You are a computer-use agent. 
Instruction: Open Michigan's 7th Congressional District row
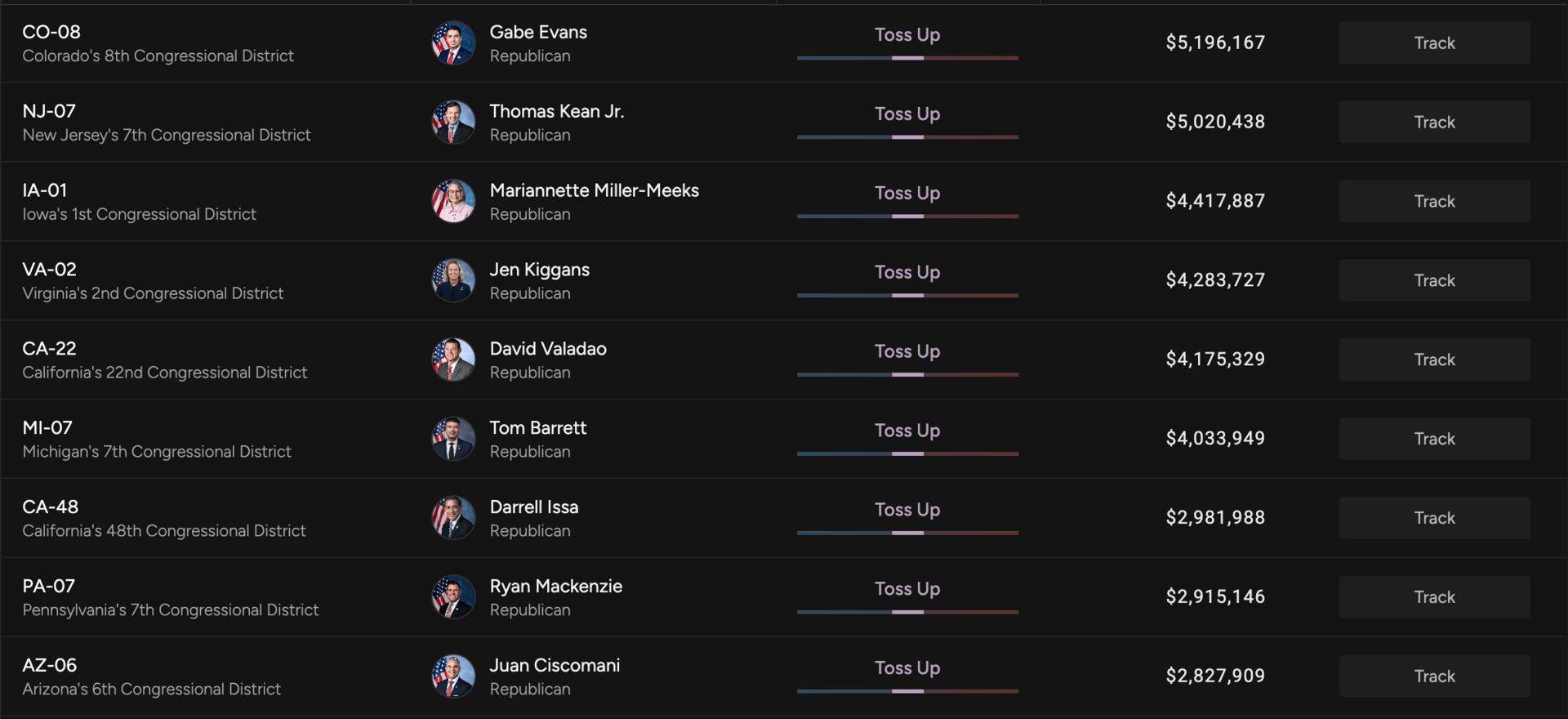(784, 439)
